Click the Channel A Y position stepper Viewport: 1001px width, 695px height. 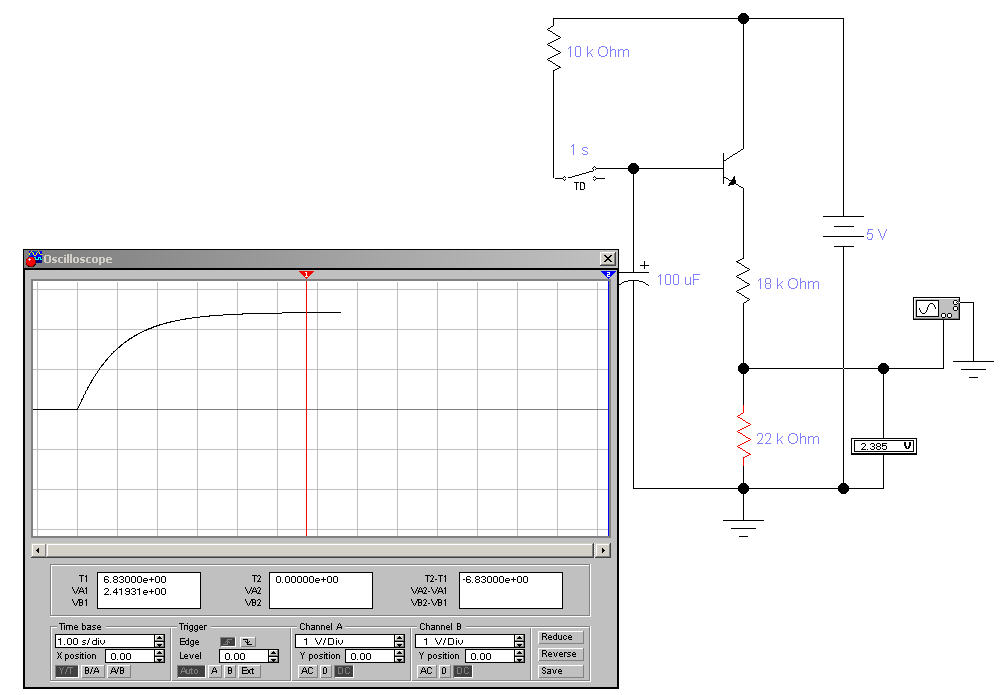point(400,656)
